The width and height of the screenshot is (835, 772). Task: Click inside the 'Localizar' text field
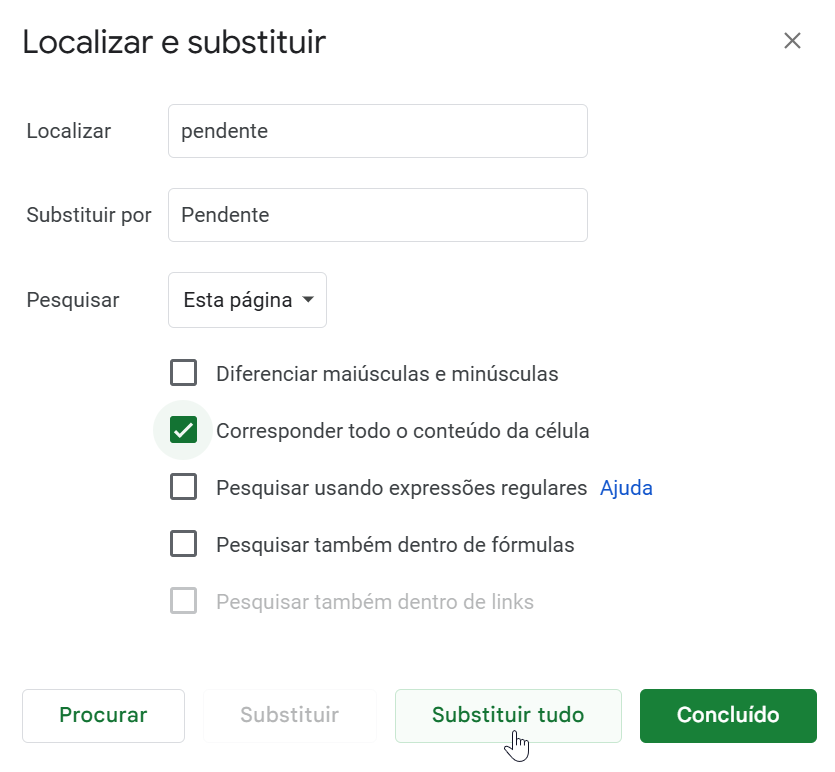[x=377, y=130]
